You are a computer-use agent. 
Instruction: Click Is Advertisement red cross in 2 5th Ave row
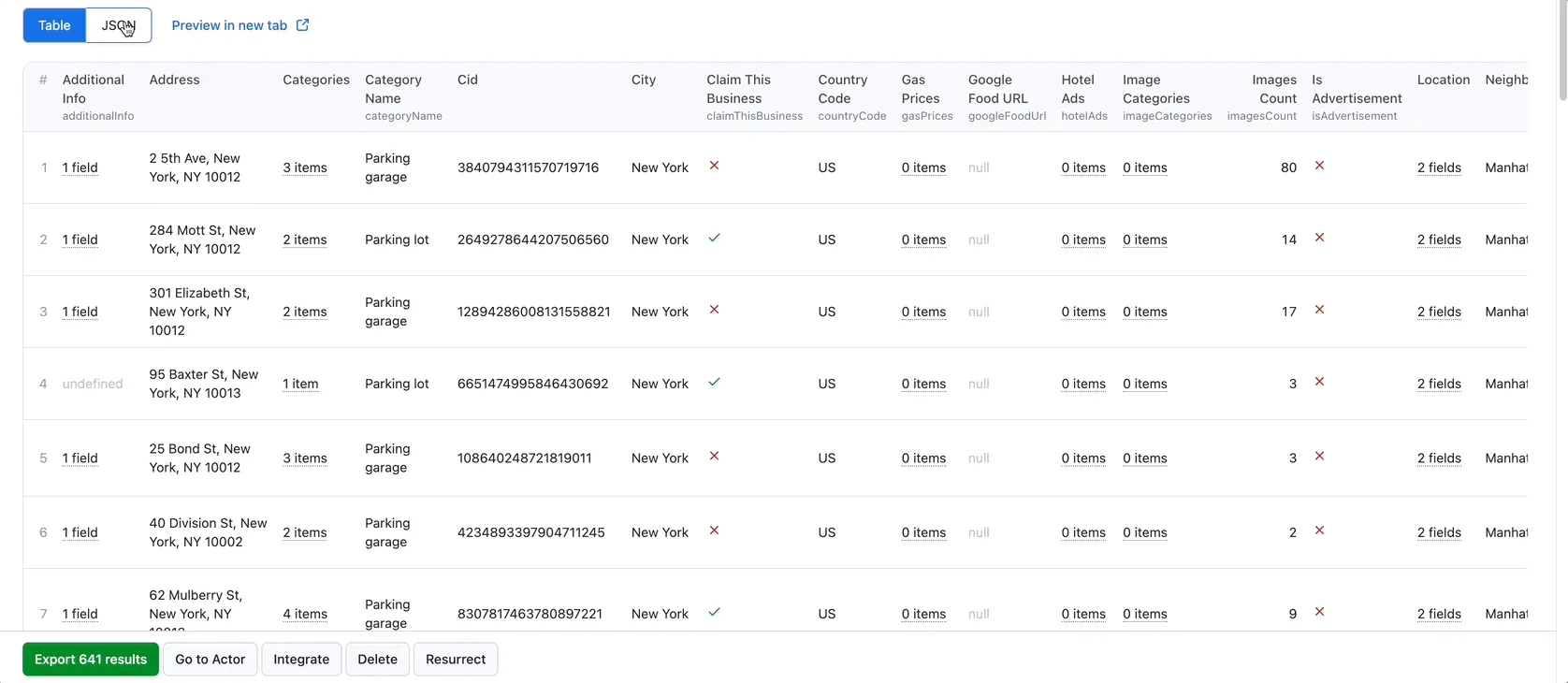[x=1319, y=166]
